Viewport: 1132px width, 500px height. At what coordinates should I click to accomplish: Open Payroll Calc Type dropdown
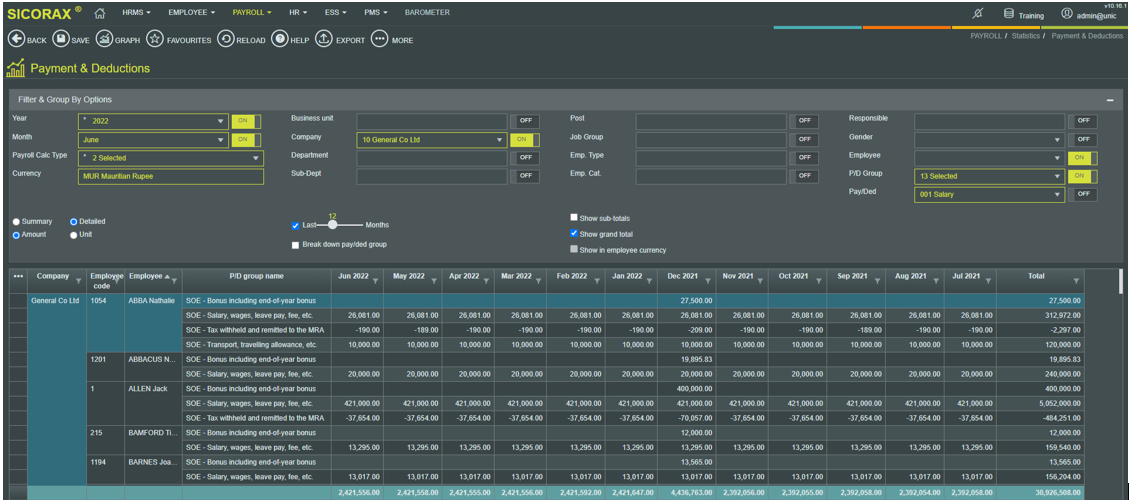click(x=171, y=158)
